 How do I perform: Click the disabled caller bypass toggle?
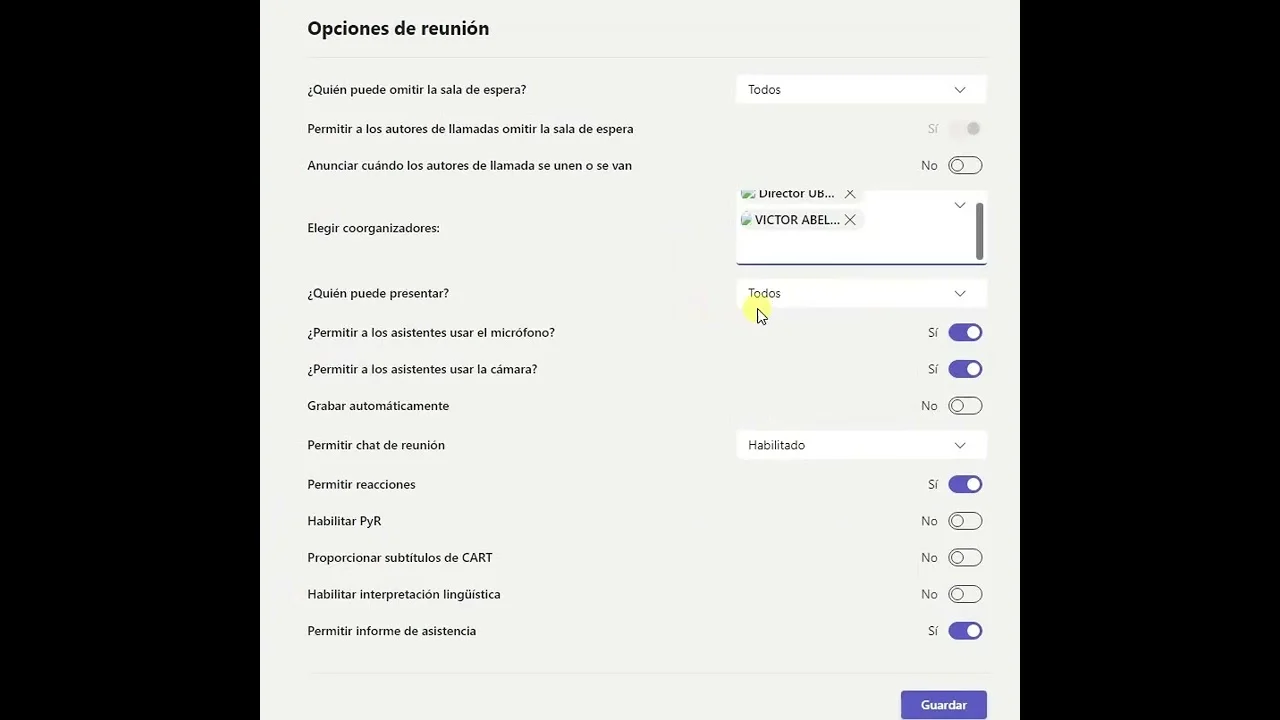[x=965, y=129]
